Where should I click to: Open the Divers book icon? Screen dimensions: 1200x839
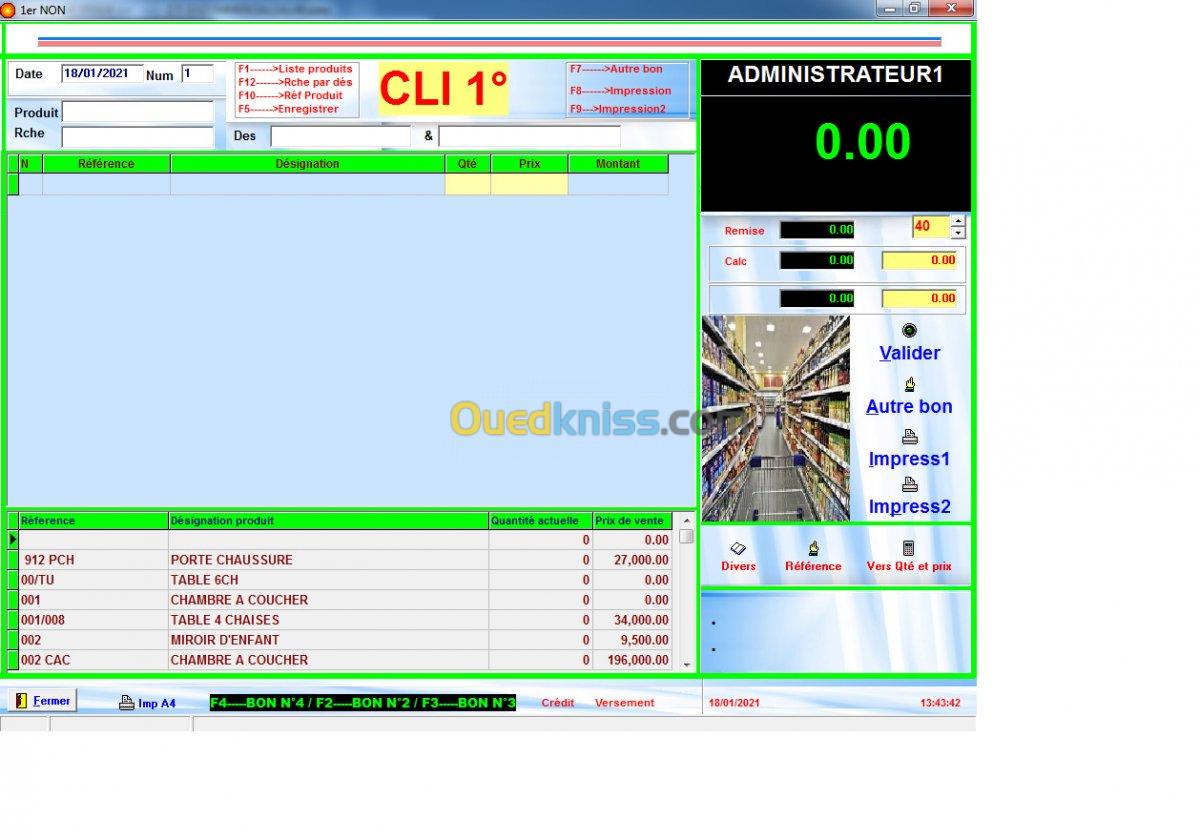click(738, 549)
